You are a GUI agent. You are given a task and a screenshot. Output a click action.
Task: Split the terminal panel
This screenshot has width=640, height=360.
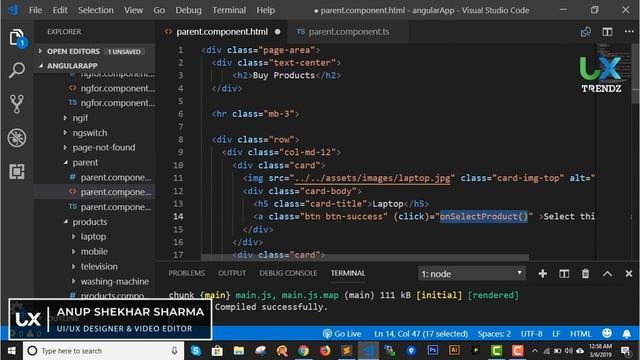tap(564, 273)
